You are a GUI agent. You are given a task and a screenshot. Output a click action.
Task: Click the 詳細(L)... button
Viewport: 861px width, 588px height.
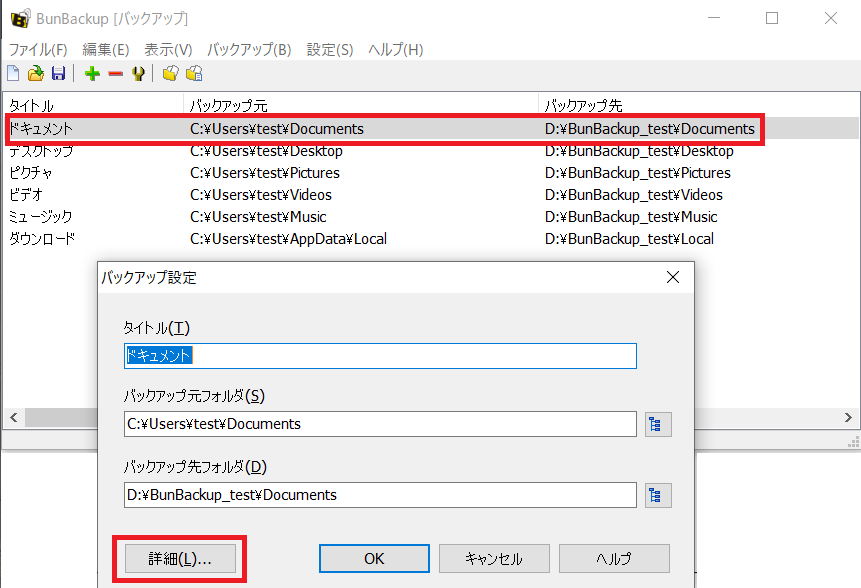click(x=180, y=558)
